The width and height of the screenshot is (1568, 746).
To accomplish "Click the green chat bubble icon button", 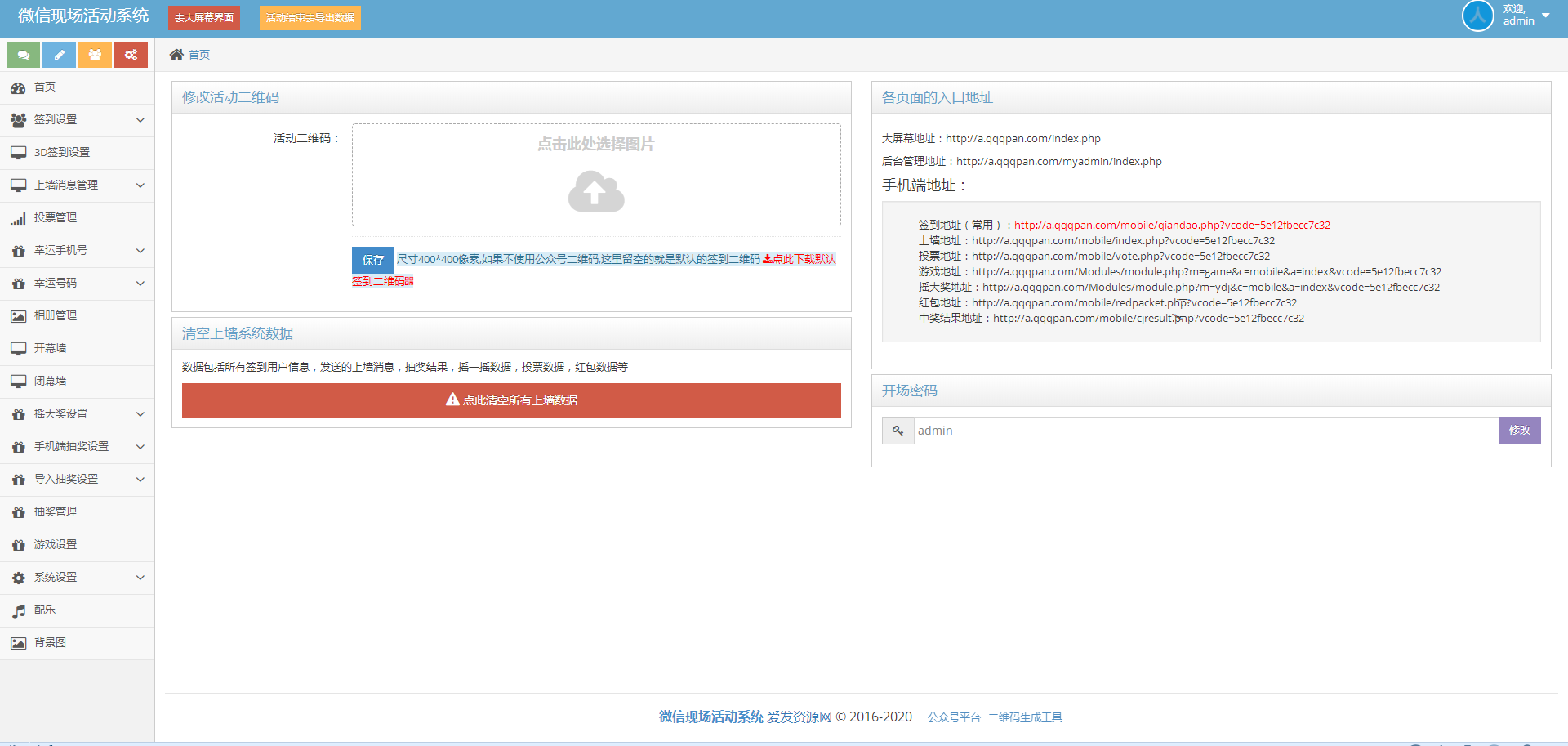I will [x=23, y=55].
